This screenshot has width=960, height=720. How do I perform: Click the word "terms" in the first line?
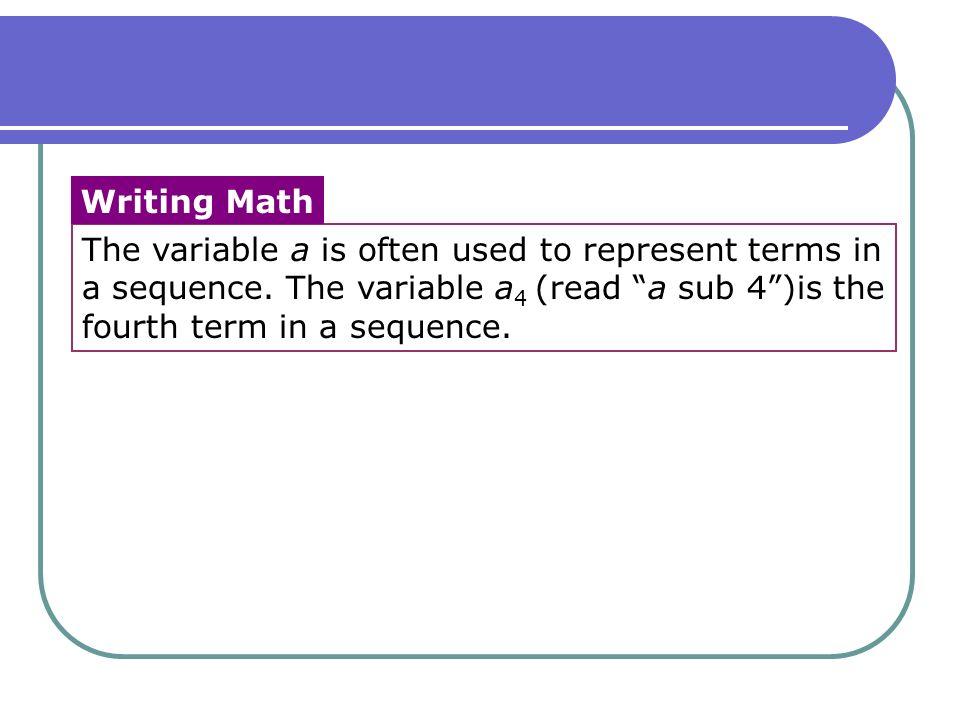tap(795, 250)
